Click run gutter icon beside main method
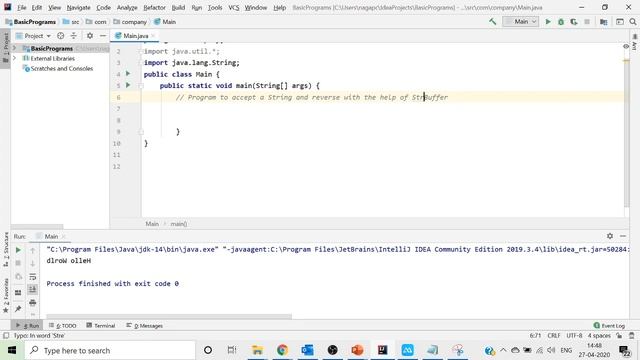The height and width of the screenshot is (360, 640). (x=128, y=85)
